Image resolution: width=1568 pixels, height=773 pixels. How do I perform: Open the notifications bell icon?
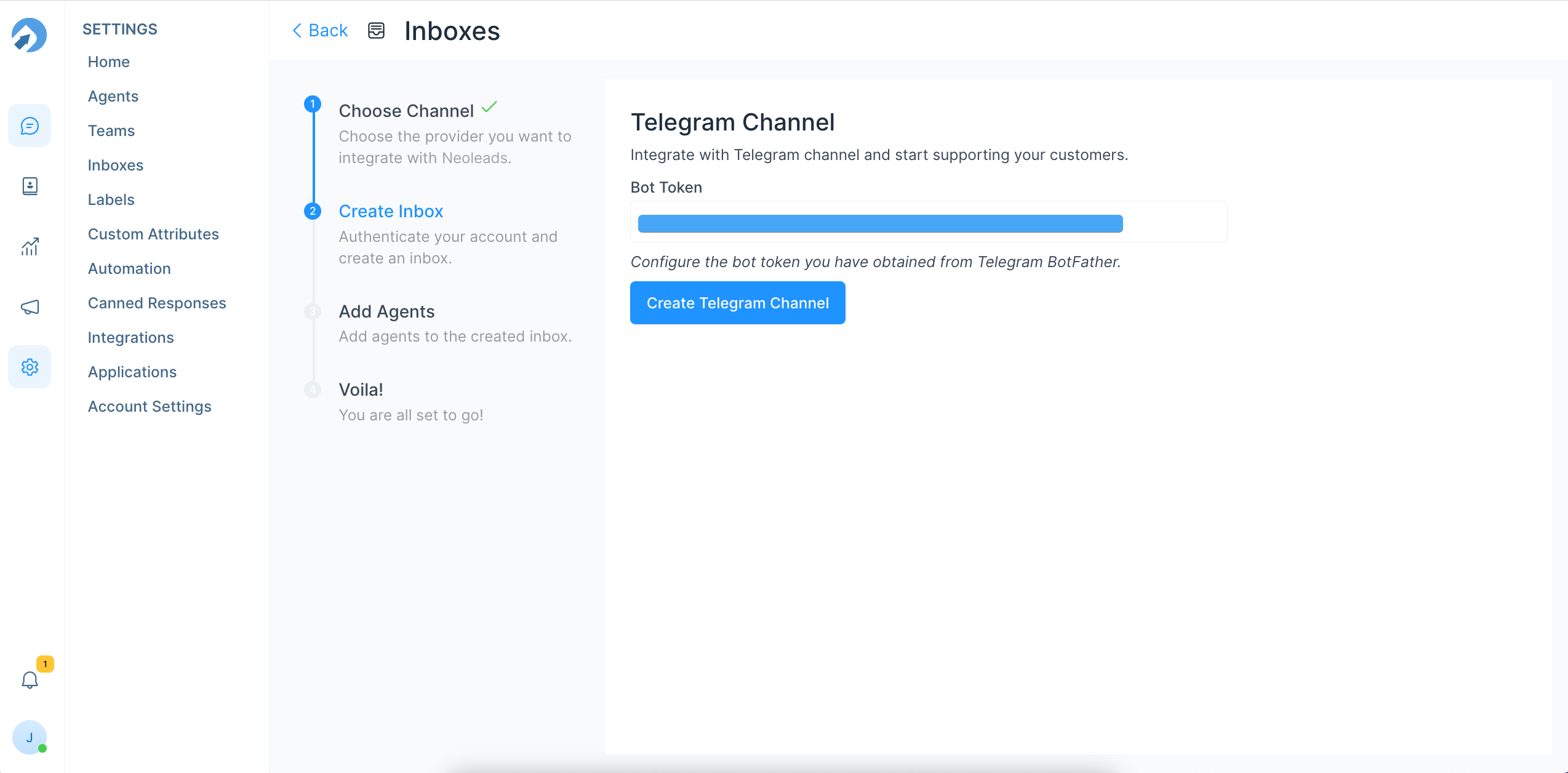click(x=30, y=679)
